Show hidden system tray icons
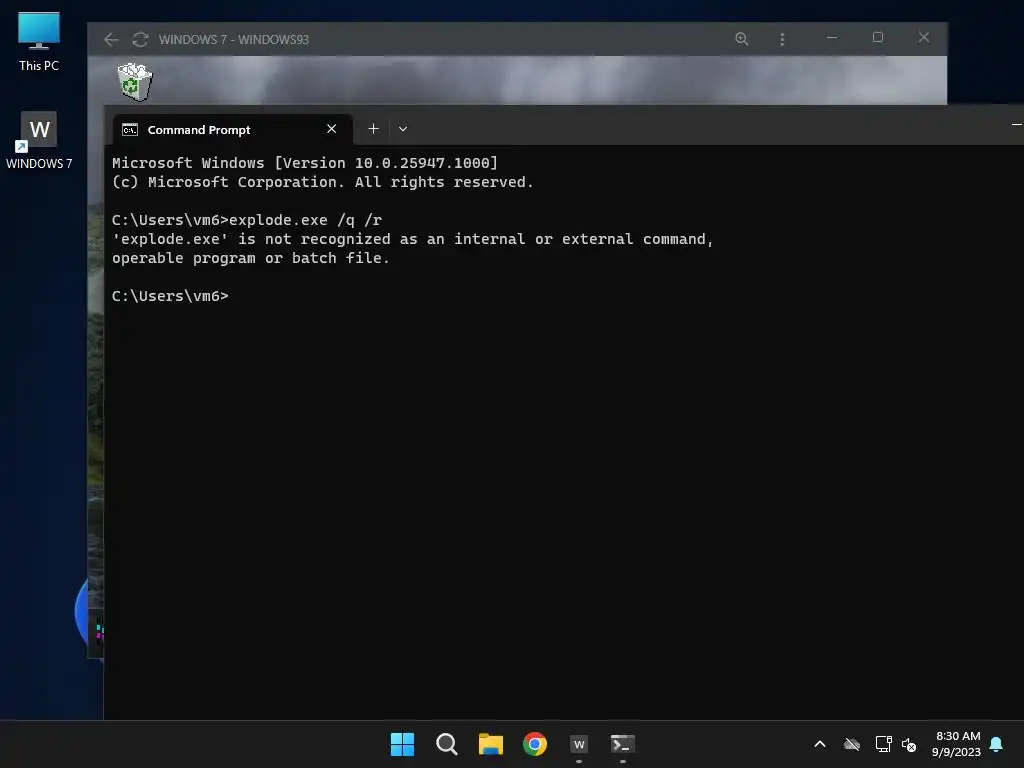 pyautogui.click(x=820, y=744)
